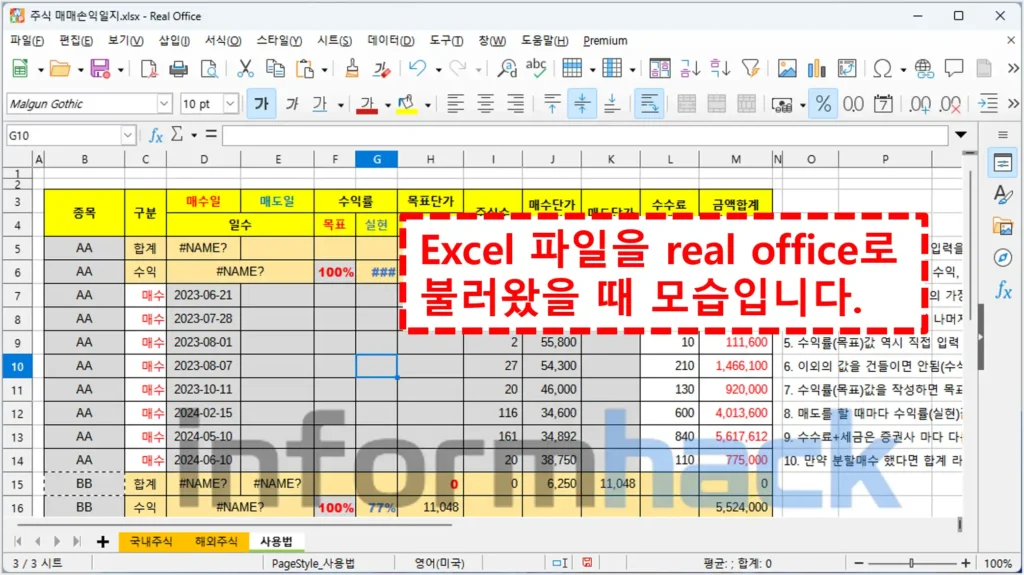The image size is (1024, 575).
Task: Align cell text right
Action: pos(515,104)
